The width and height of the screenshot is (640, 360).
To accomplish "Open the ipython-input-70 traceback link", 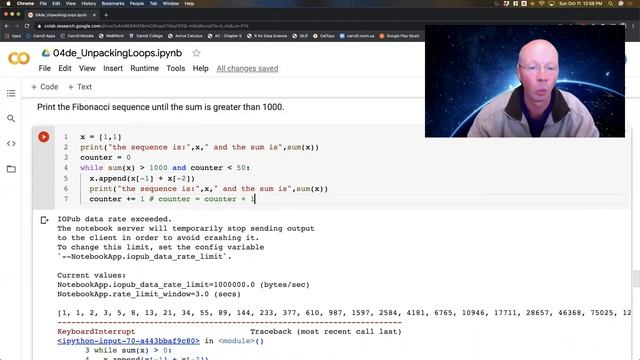I will pos(129,341).
